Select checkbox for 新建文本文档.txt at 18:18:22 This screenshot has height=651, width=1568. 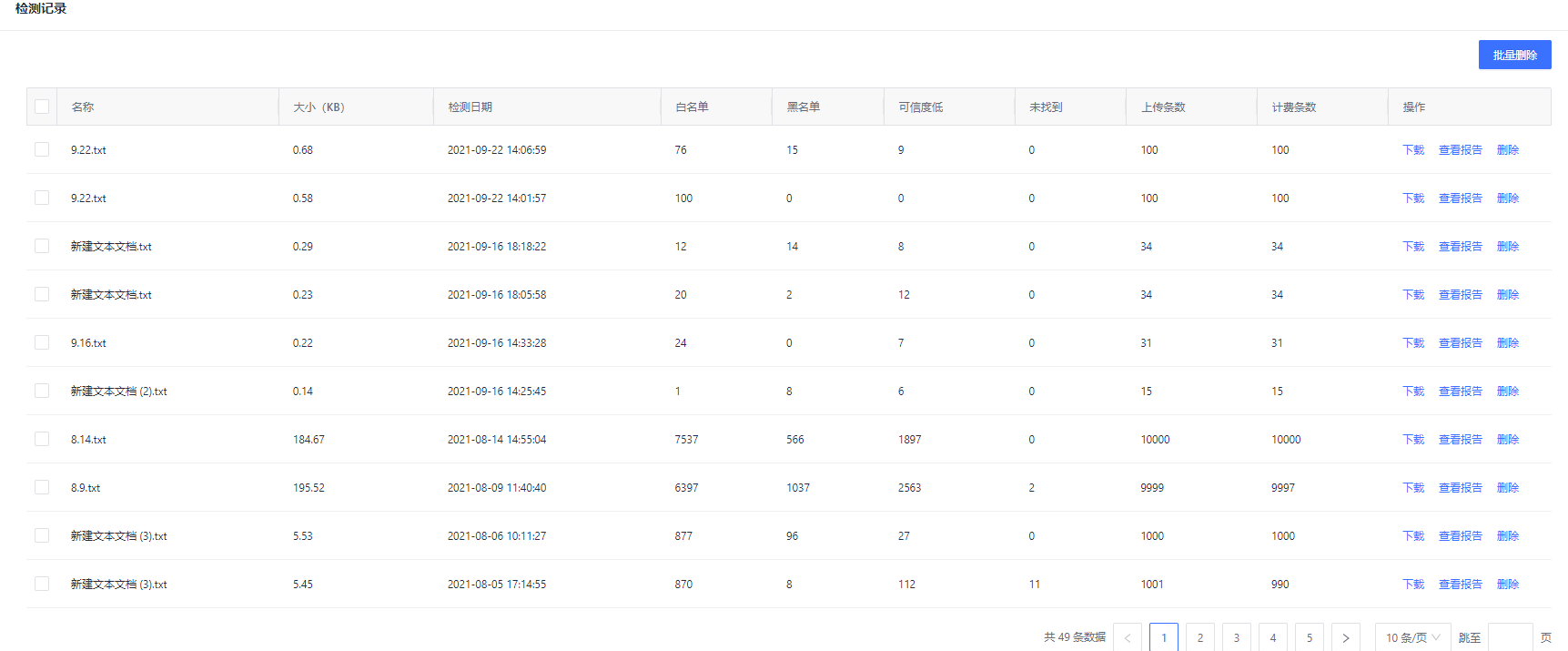42,246
